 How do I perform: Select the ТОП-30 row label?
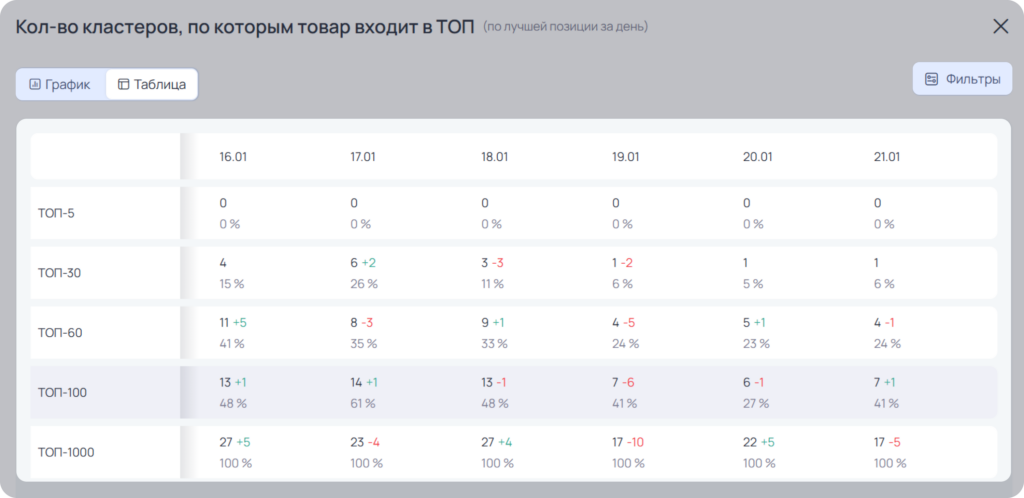pos(59,273)
